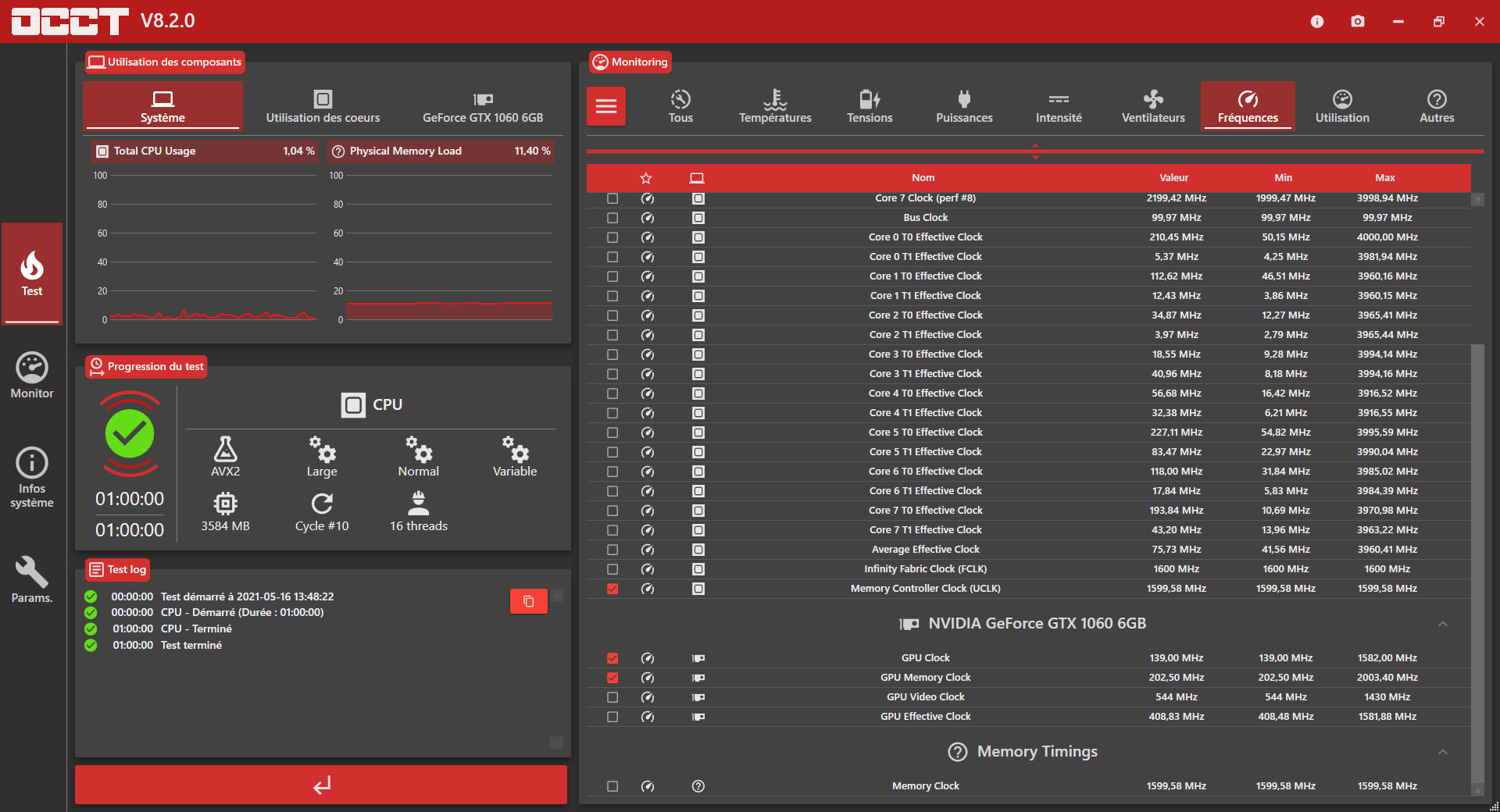Switch to Ventilateurs monitoring tab

coord(1153,106)
